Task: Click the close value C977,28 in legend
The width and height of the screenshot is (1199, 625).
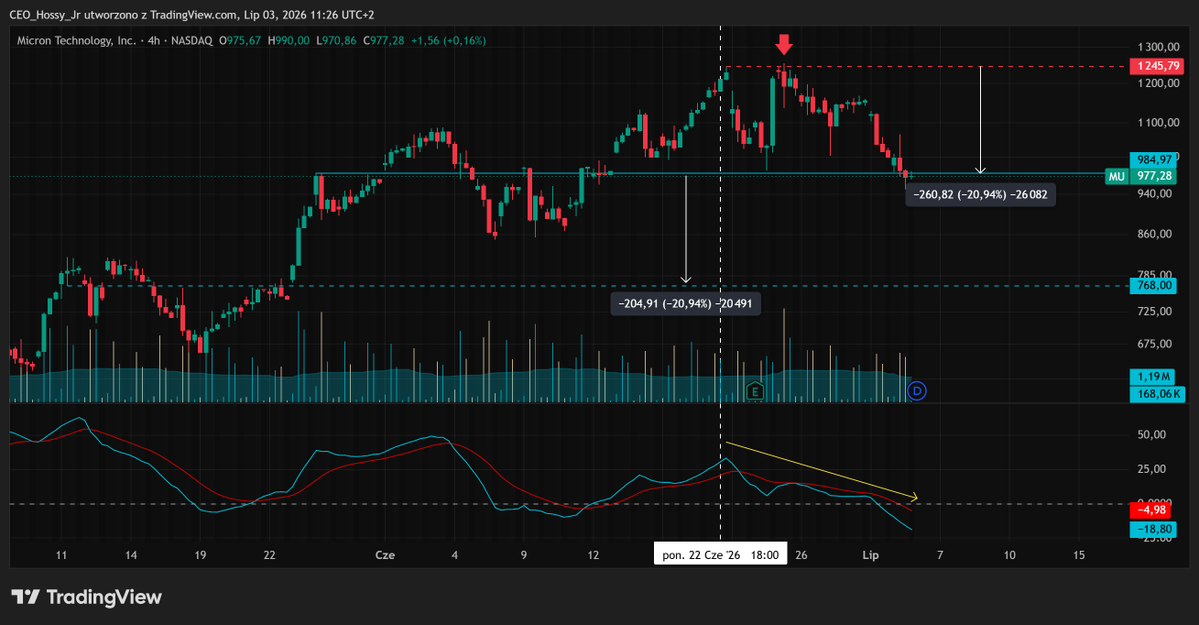Action: tap(384, 41)
